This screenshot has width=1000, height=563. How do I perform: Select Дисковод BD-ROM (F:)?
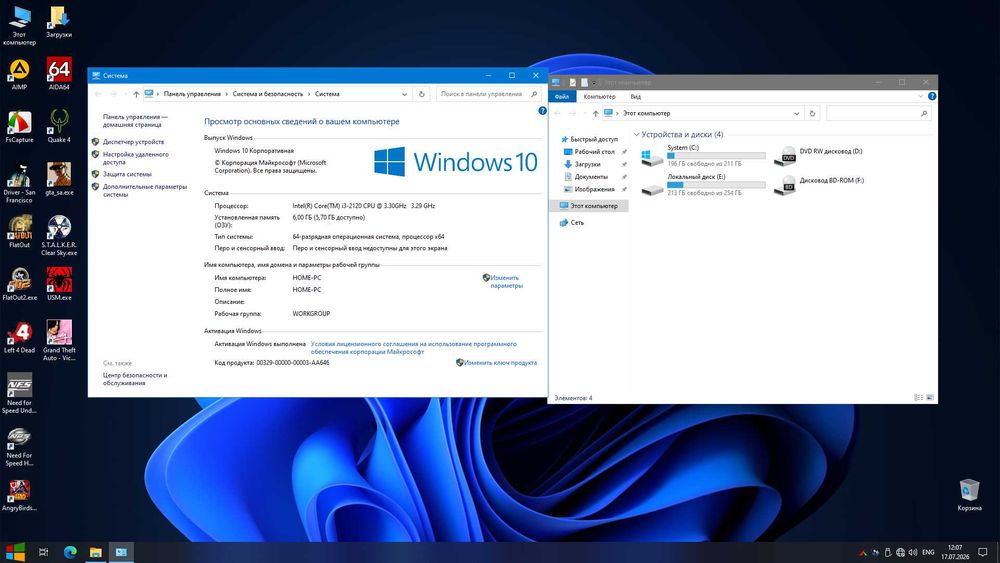(x=820, y=184)
